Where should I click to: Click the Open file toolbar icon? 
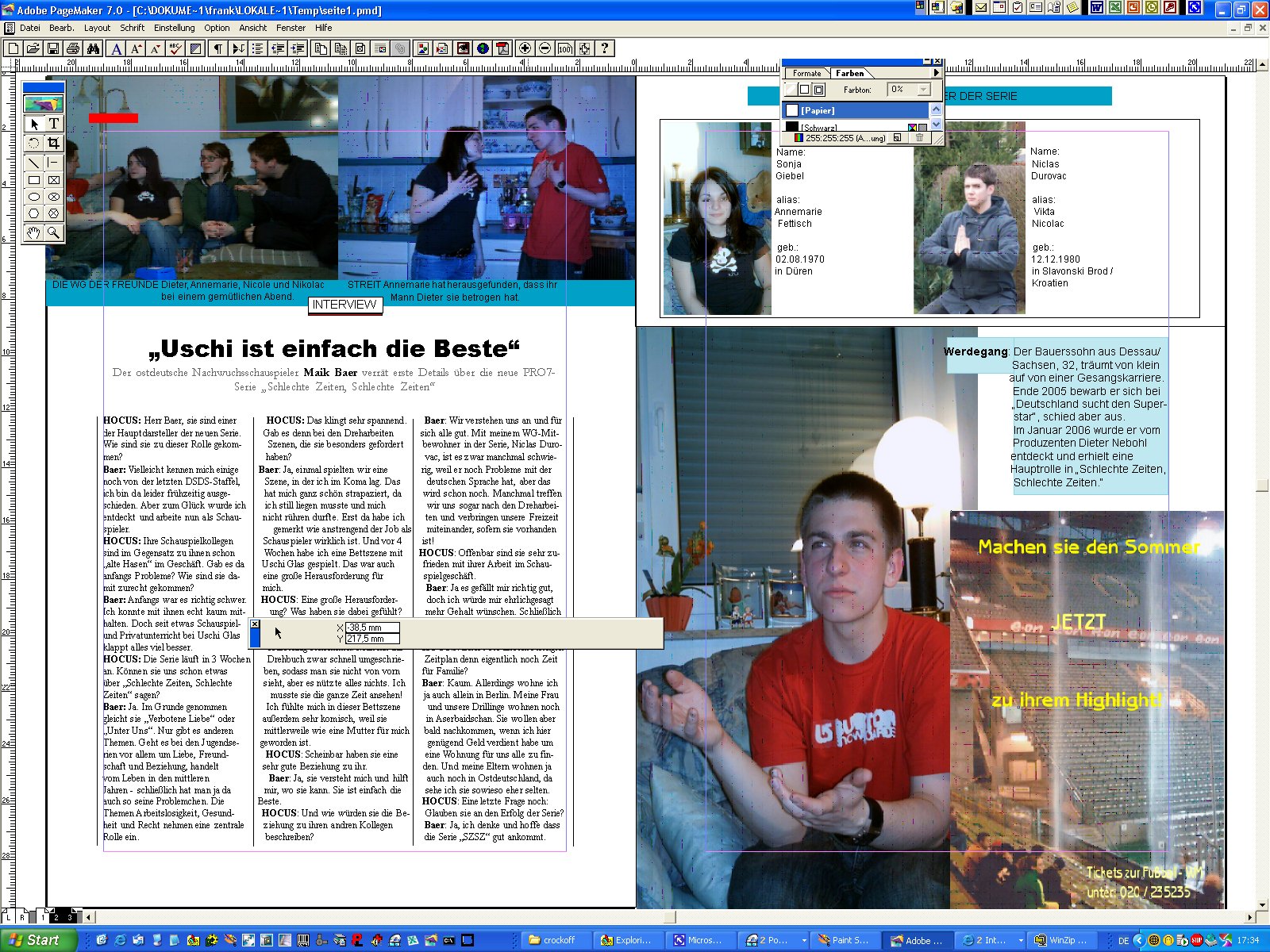tap(33, 48)
